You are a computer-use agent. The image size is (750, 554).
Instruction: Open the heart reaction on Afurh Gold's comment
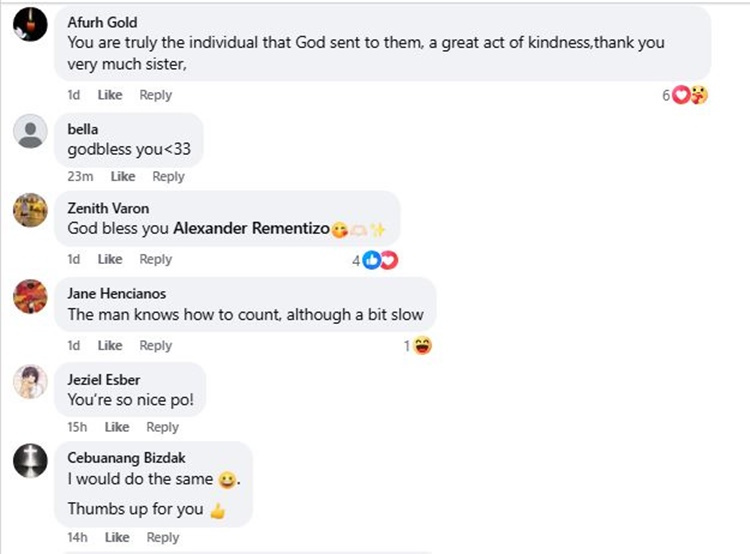pyautogui.click(x=681, y=95)
